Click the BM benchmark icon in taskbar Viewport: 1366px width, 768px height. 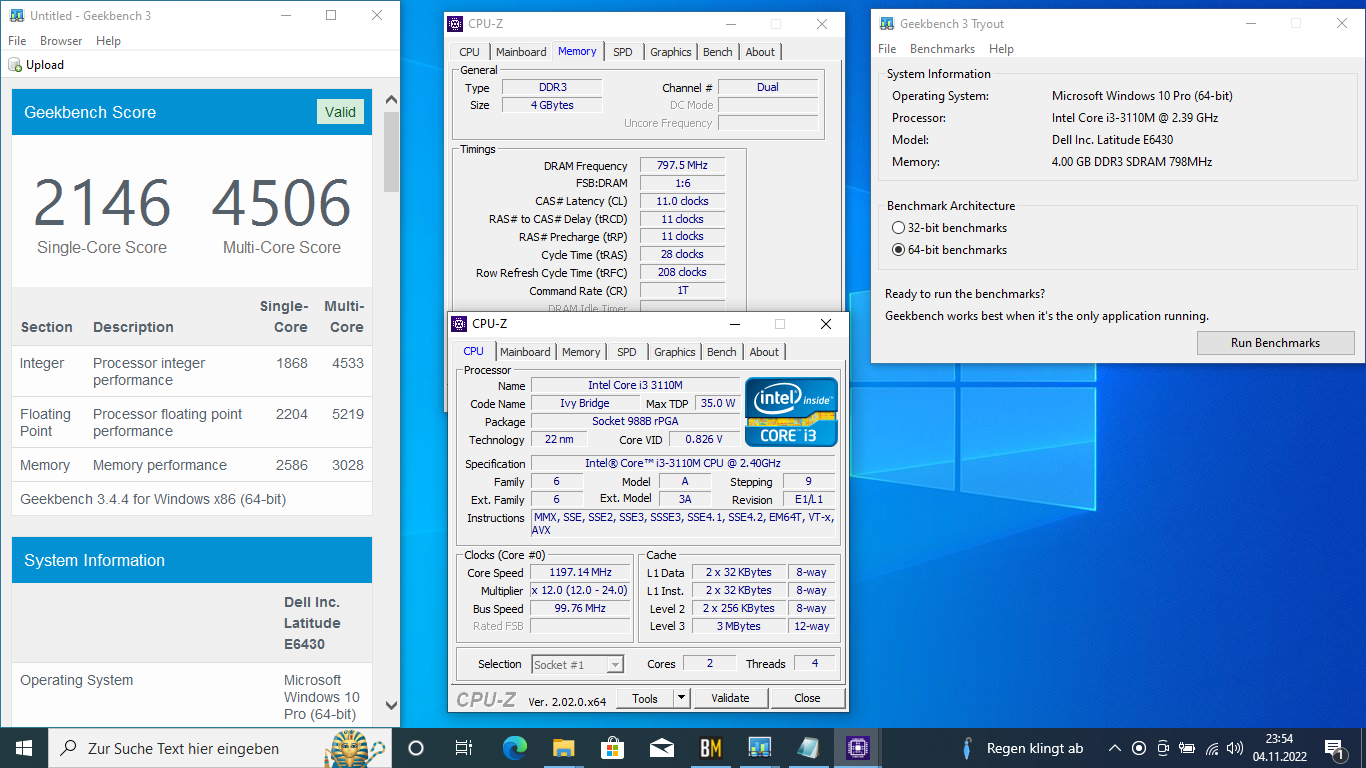coord(710,748)
